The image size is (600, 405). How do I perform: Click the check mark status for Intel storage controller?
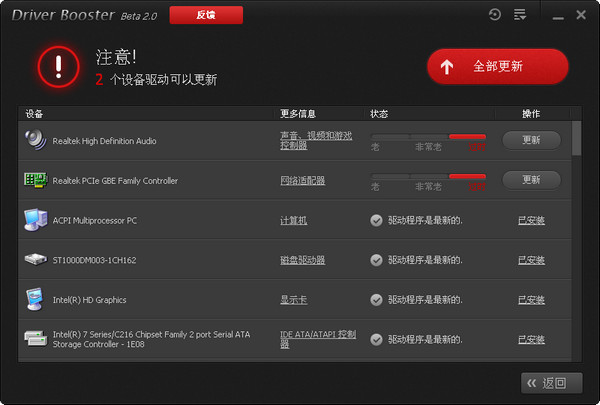coord(376,340)
